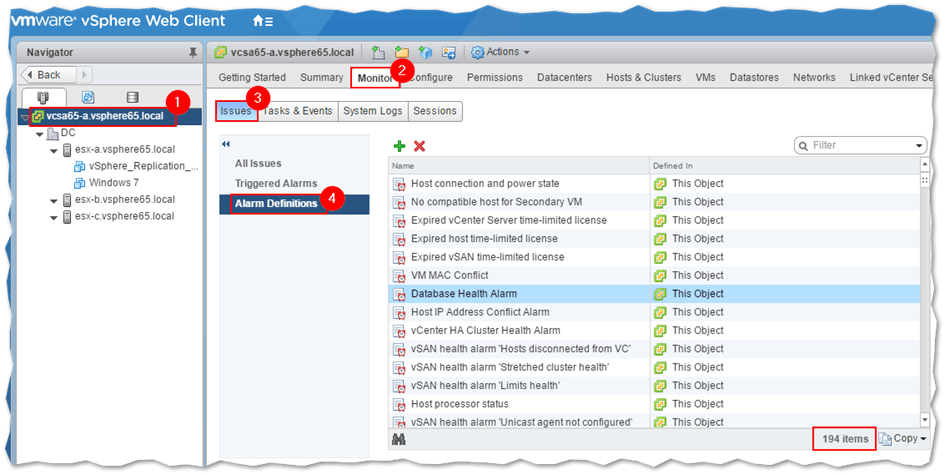Collapse the Issues side panel with double arrows
The height and width of the screenshot is (475, 945).
click(226, 144)
